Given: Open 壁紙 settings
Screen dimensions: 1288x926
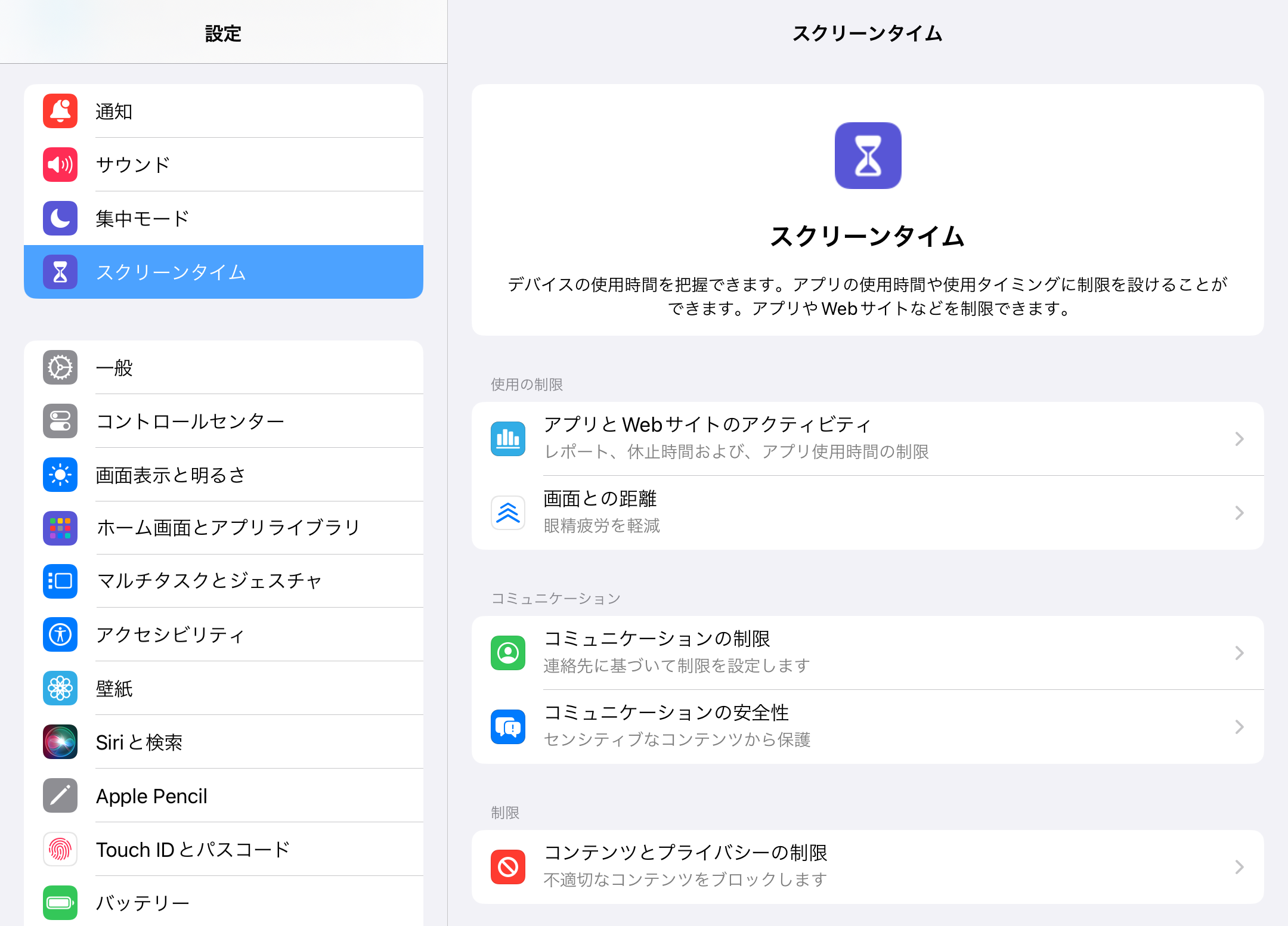Looking at the screenshot, I should point(224,688).
